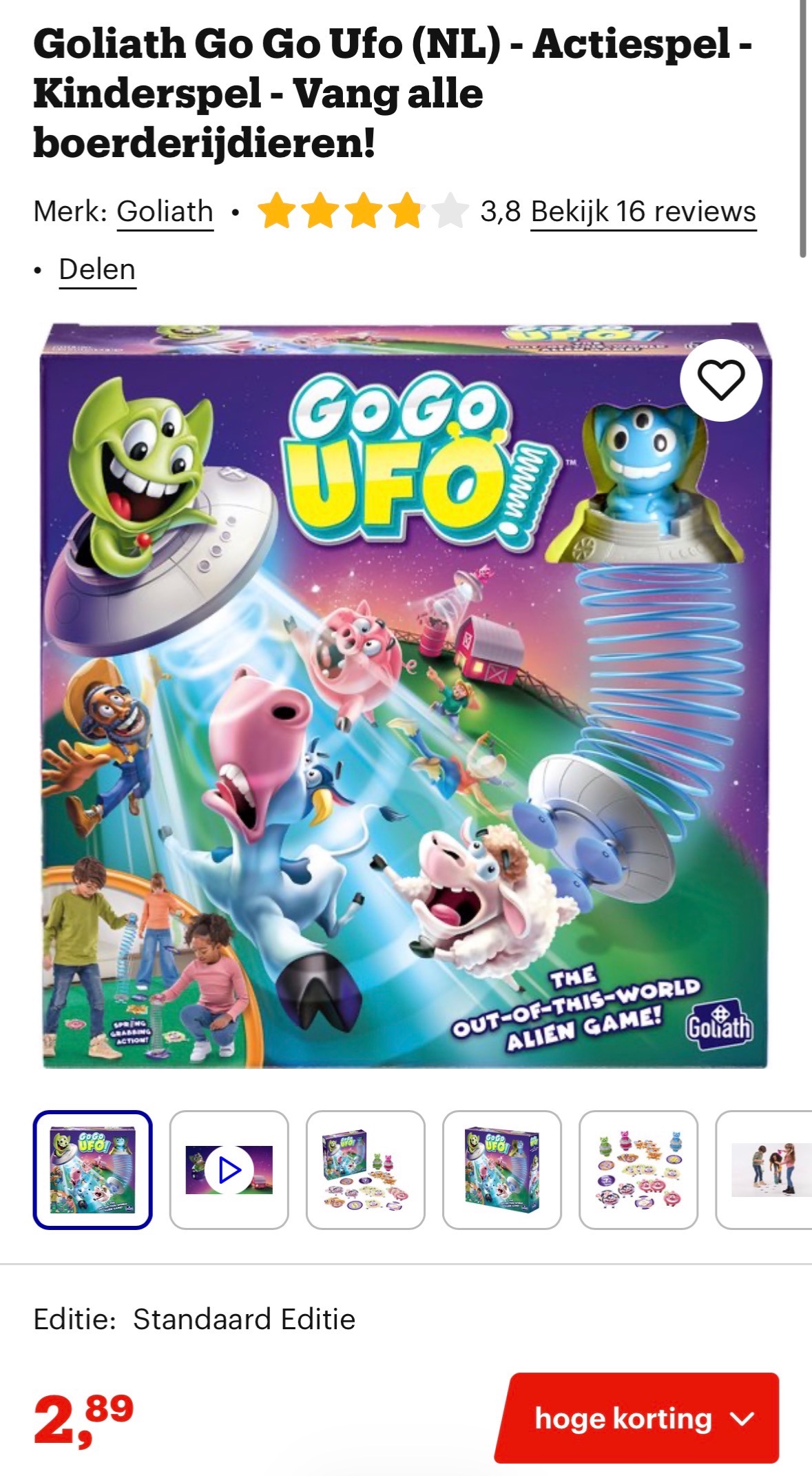The height and width of the screenshot is (1476, 812).
Task: Click the 2,89 price label
Action: (83, 1419)
